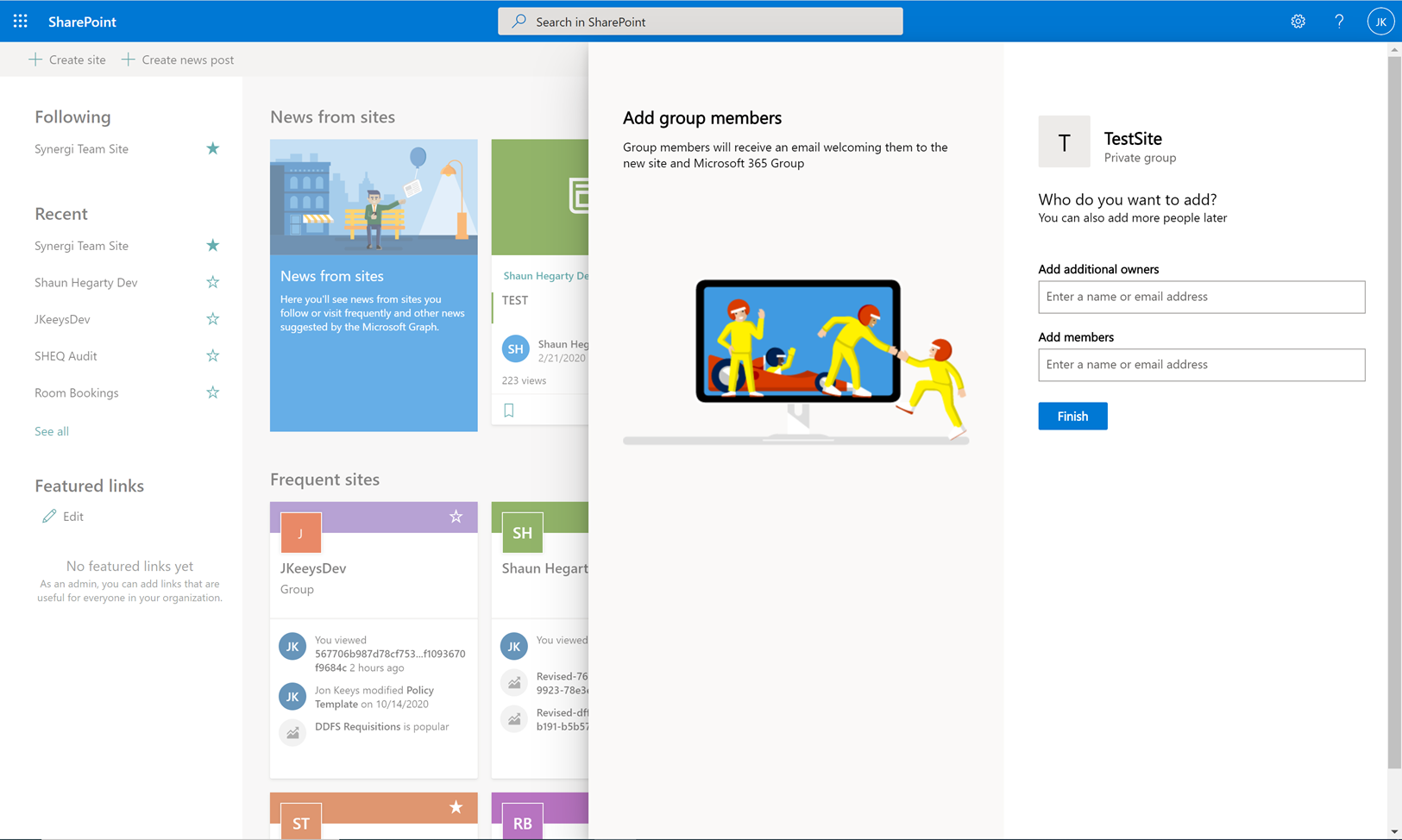The width and height of the screenshot is (1402, 840).
Task: Create a news post
Action: click(x=178, y=59)
